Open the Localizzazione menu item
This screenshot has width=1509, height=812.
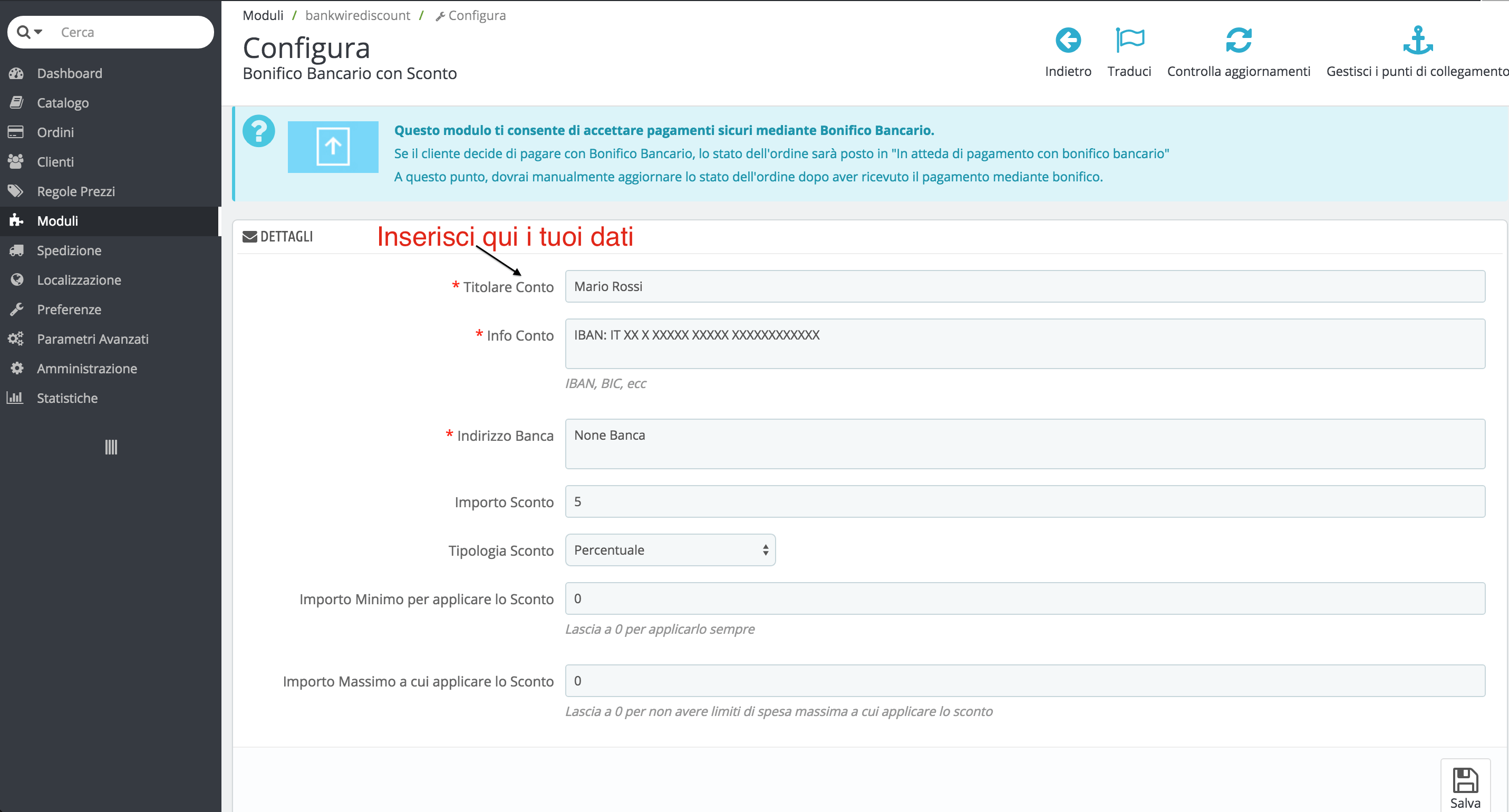point(110,279)
